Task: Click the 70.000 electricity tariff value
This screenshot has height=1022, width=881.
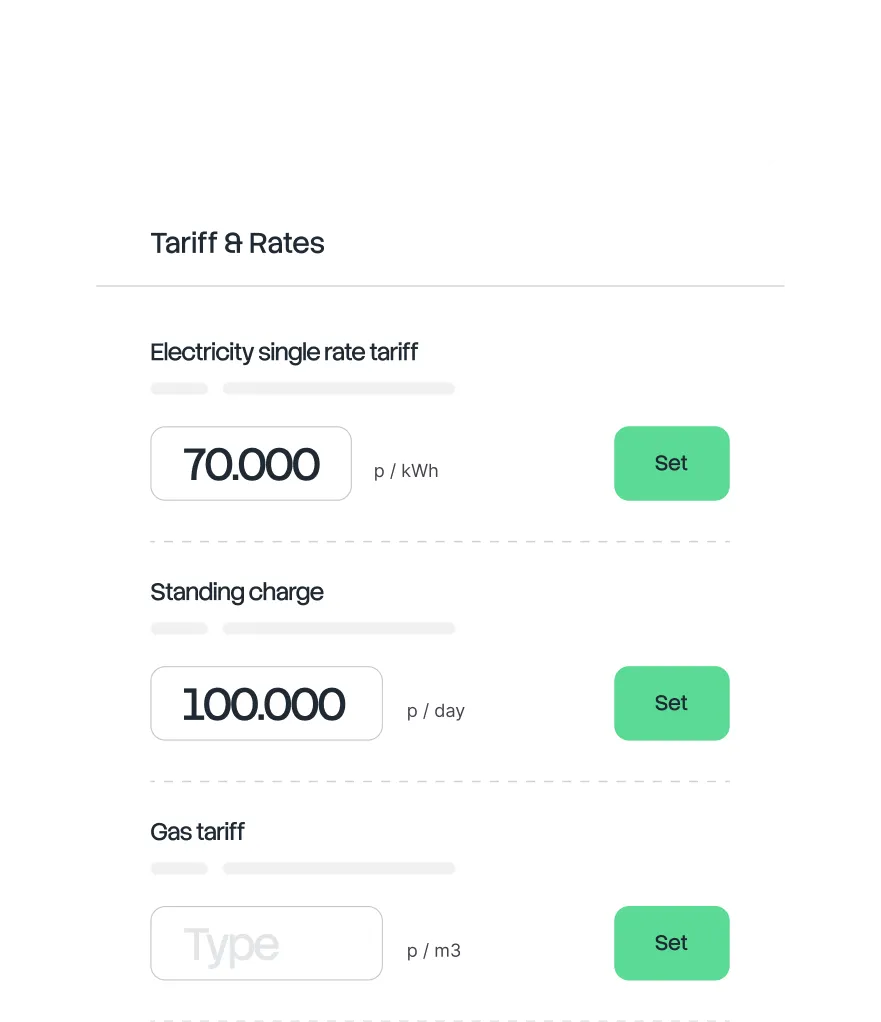Action: (x=250, y=463)
